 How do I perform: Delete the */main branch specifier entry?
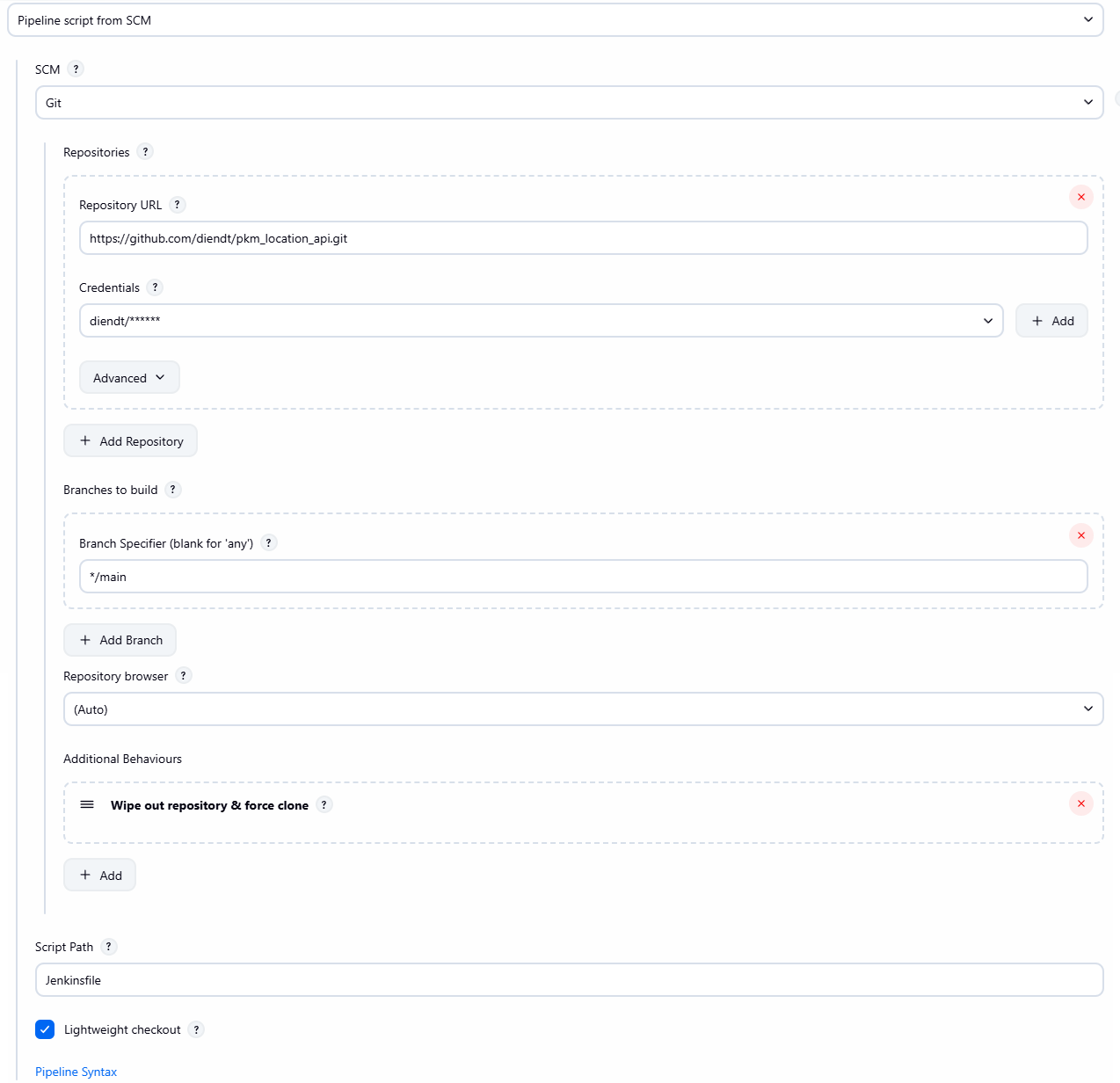(1080, 535)
